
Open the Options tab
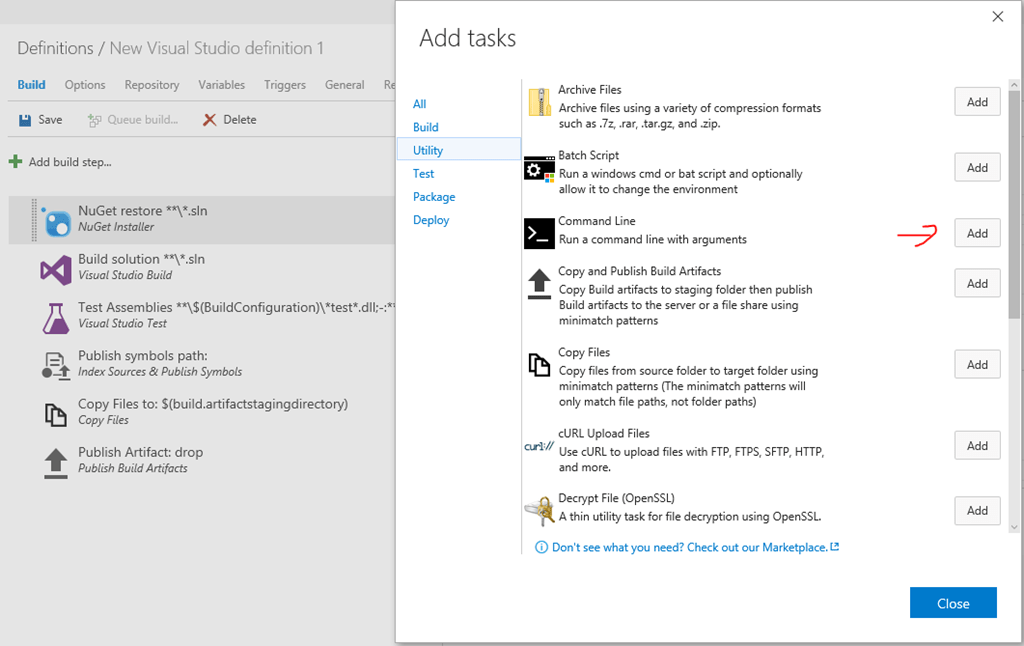coord(85,85)
